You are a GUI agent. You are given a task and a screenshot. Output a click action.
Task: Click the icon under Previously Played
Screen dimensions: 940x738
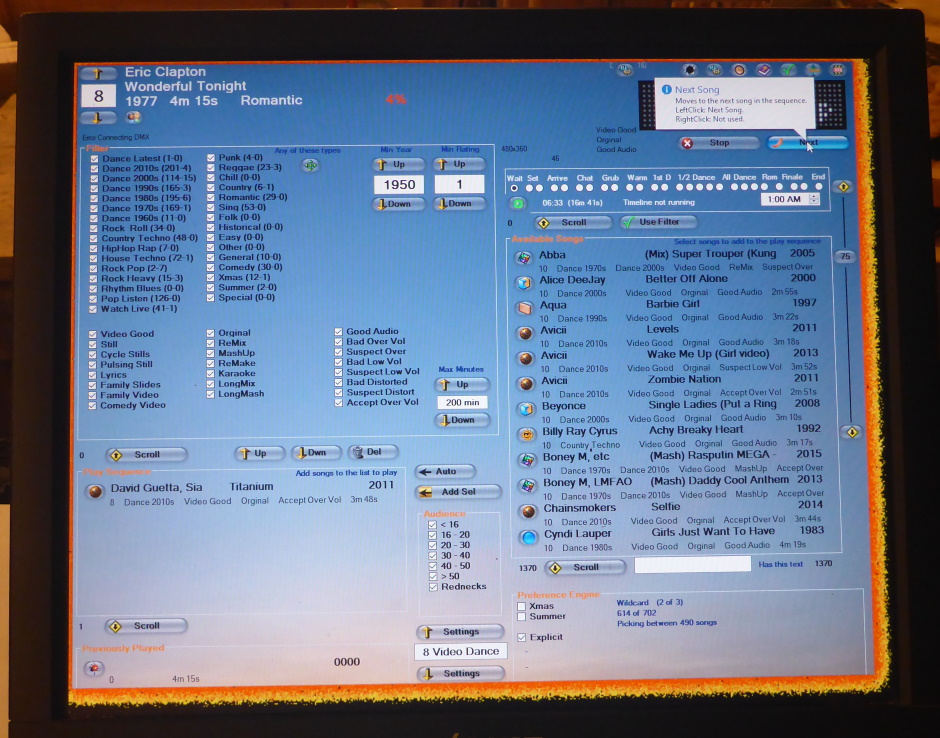94,668
